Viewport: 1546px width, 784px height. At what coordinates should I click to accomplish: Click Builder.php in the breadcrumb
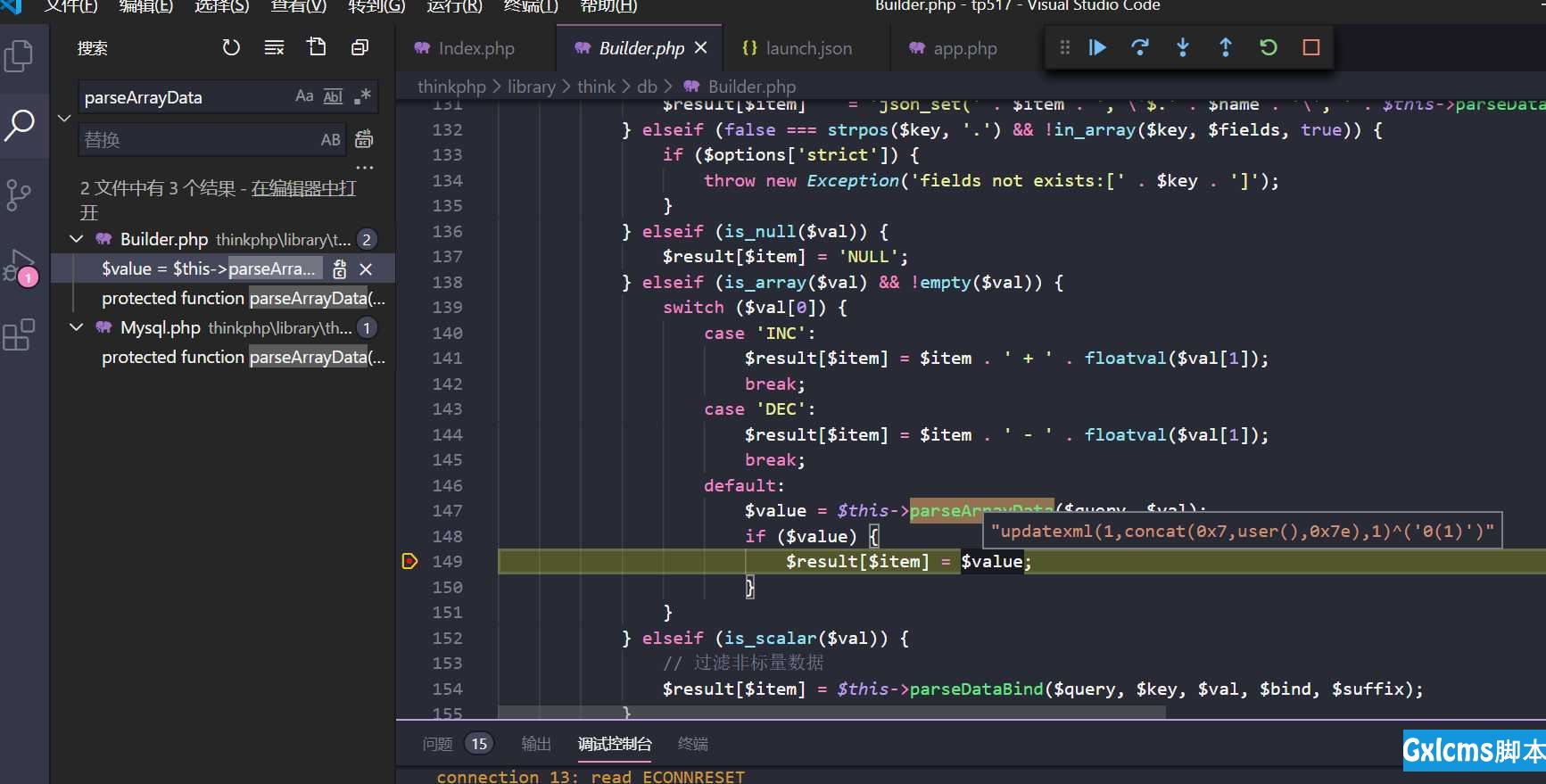pos(751,87)
